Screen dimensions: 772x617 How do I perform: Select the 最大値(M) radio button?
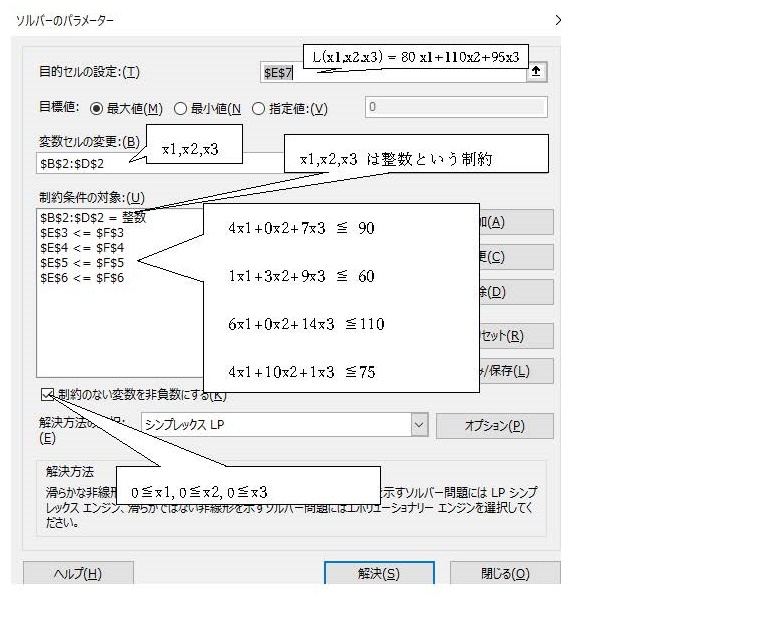point(97,109)
